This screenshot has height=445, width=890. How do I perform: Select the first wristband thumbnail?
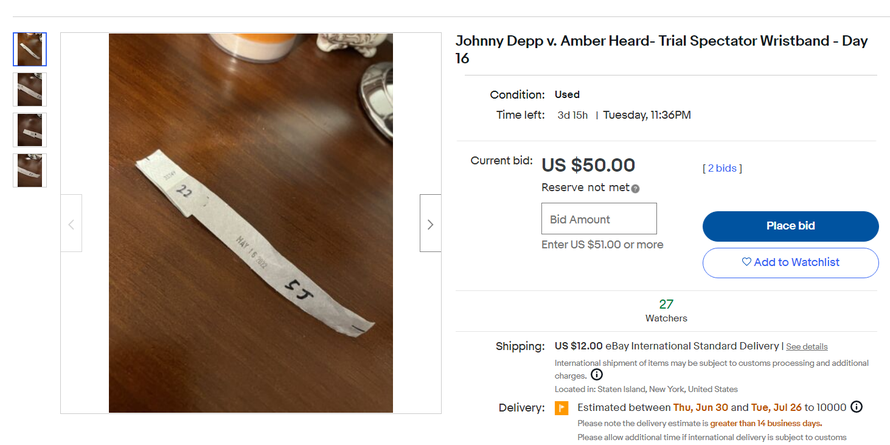coord(30,49)
